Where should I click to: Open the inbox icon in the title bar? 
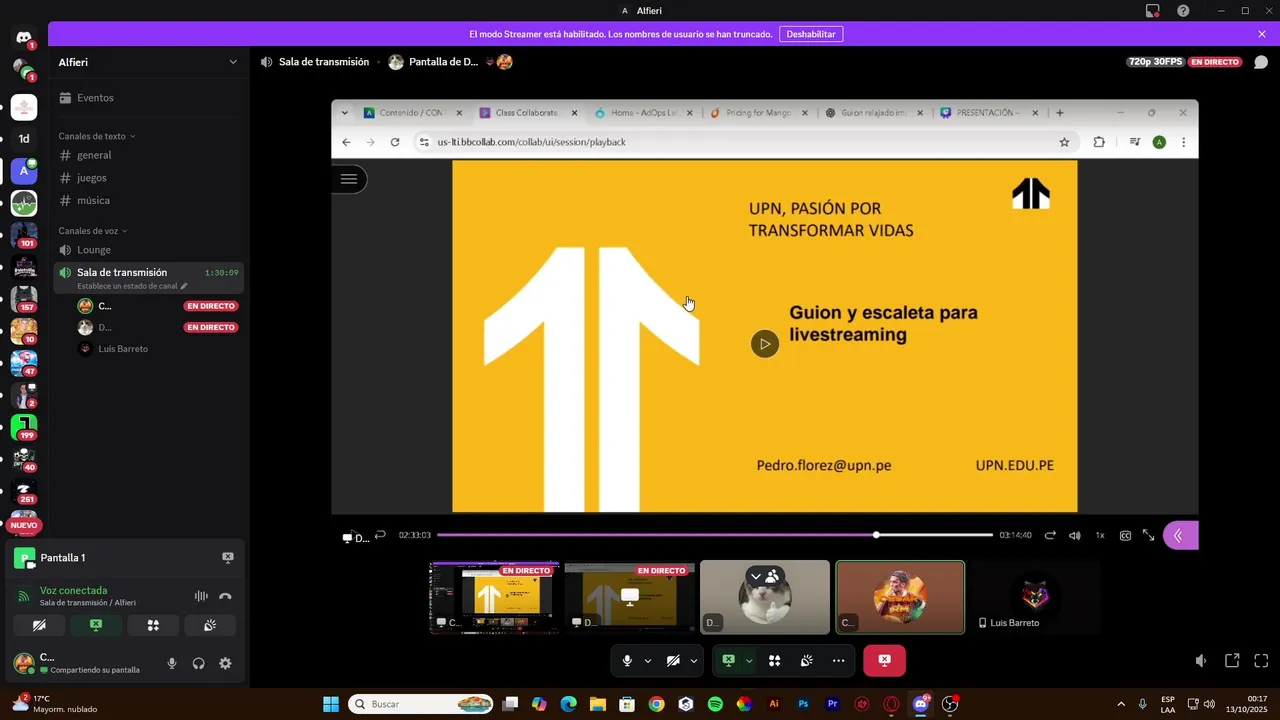click(x=1153, y=11)
